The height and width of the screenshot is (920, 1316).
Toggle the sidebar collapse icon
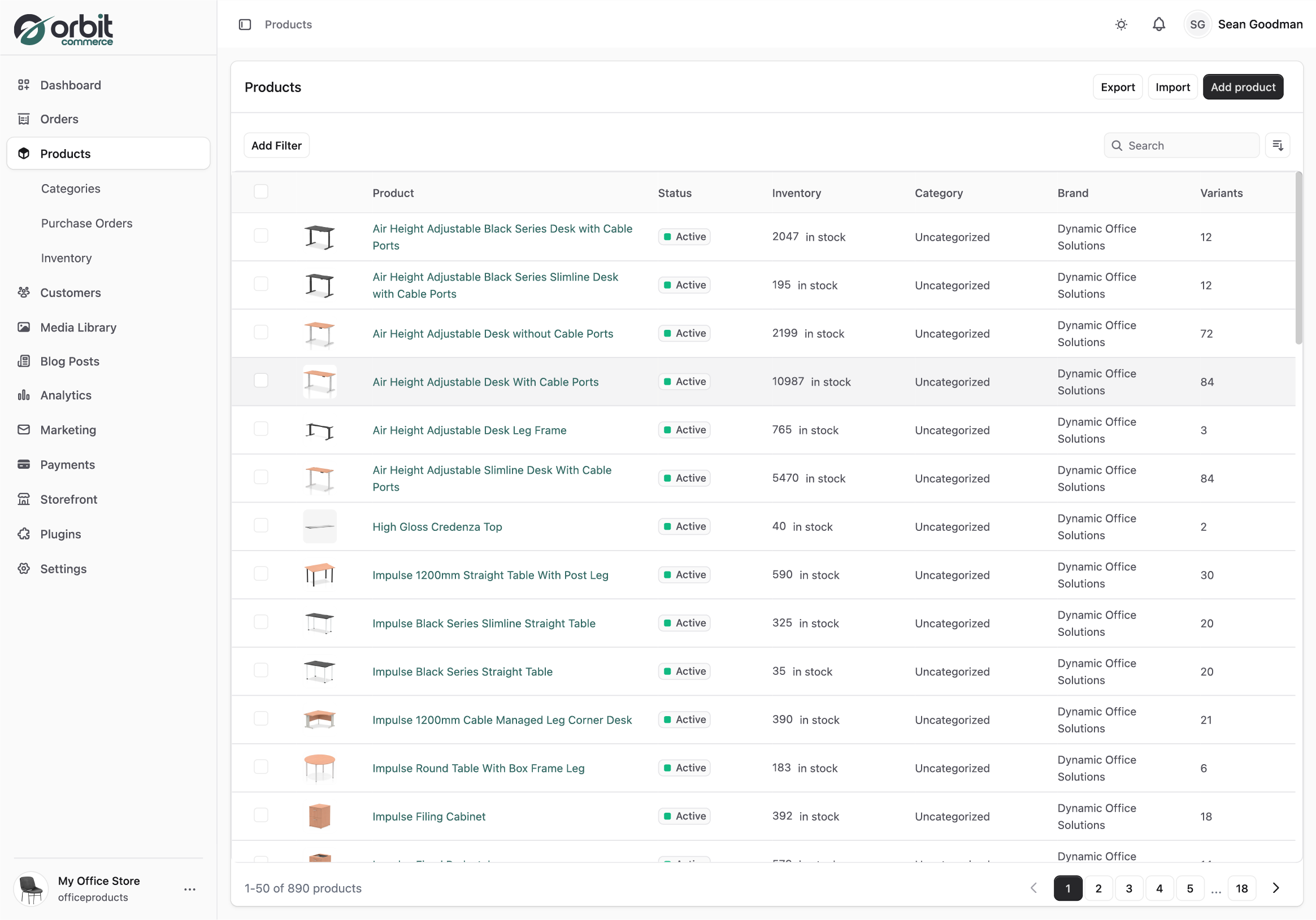tap(245, 25)
